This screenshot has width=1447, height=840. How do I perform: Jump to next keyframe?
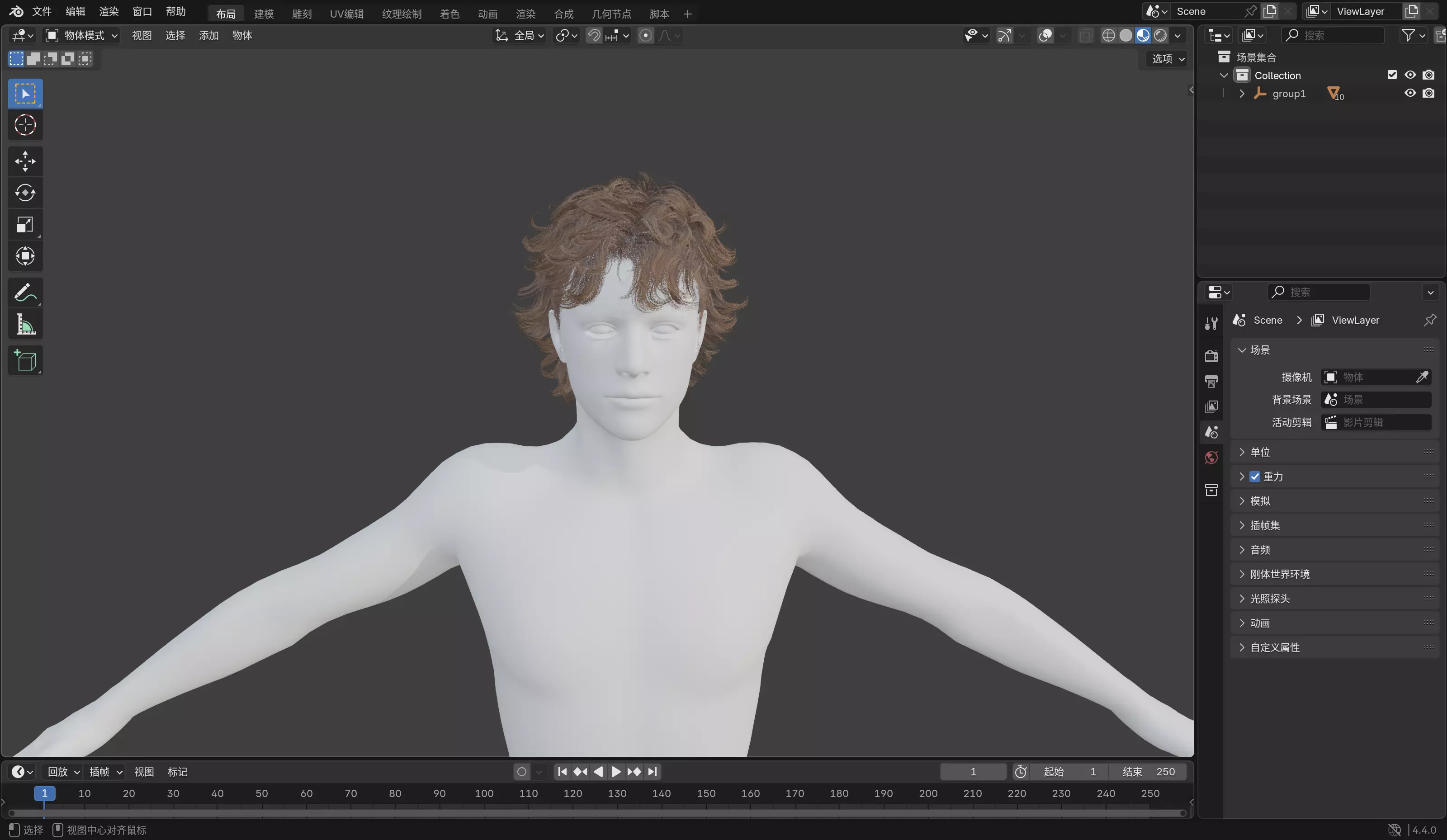[634, 772]
